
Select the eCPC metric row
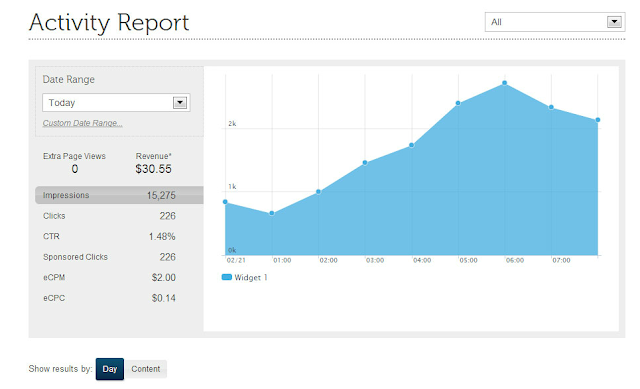pyautogui.click(x=109, y=298)
